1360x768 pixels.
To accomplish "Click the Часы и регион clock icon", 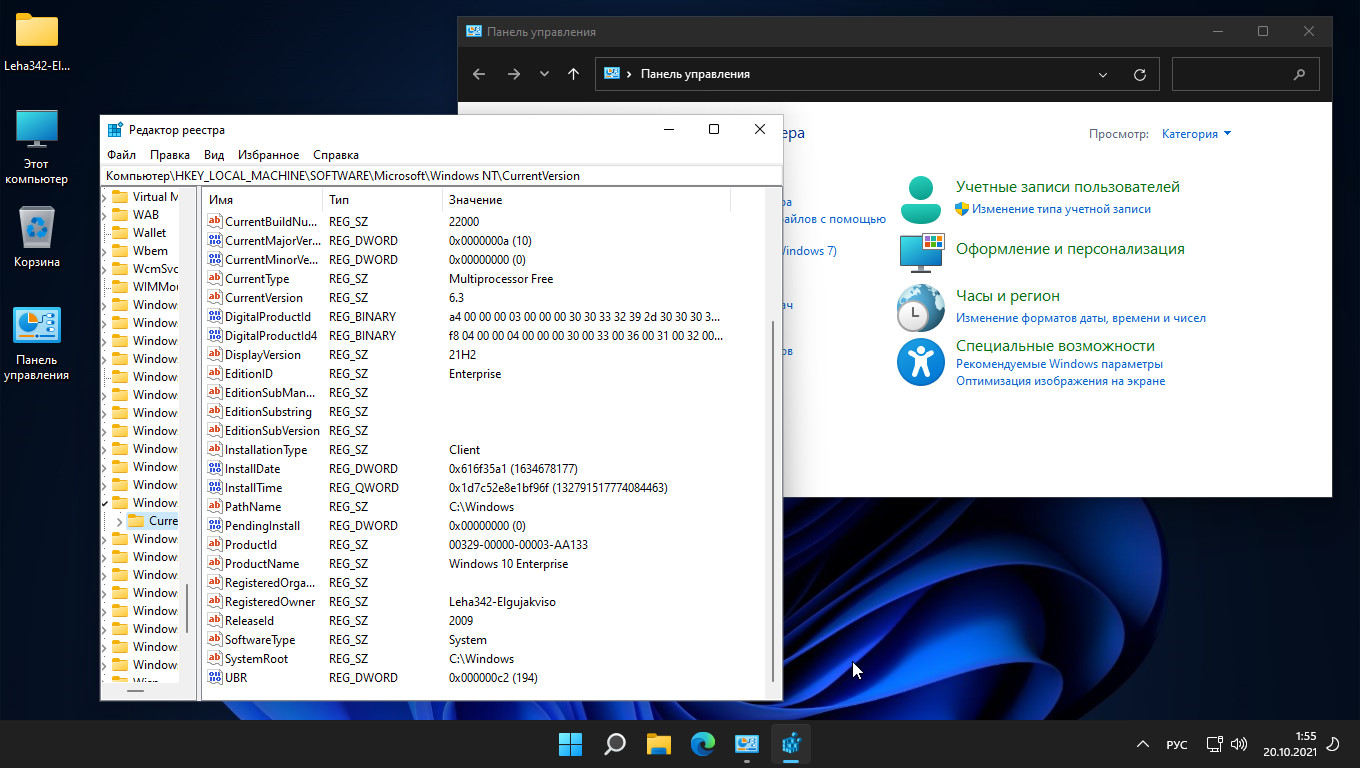I will [920, 308].
